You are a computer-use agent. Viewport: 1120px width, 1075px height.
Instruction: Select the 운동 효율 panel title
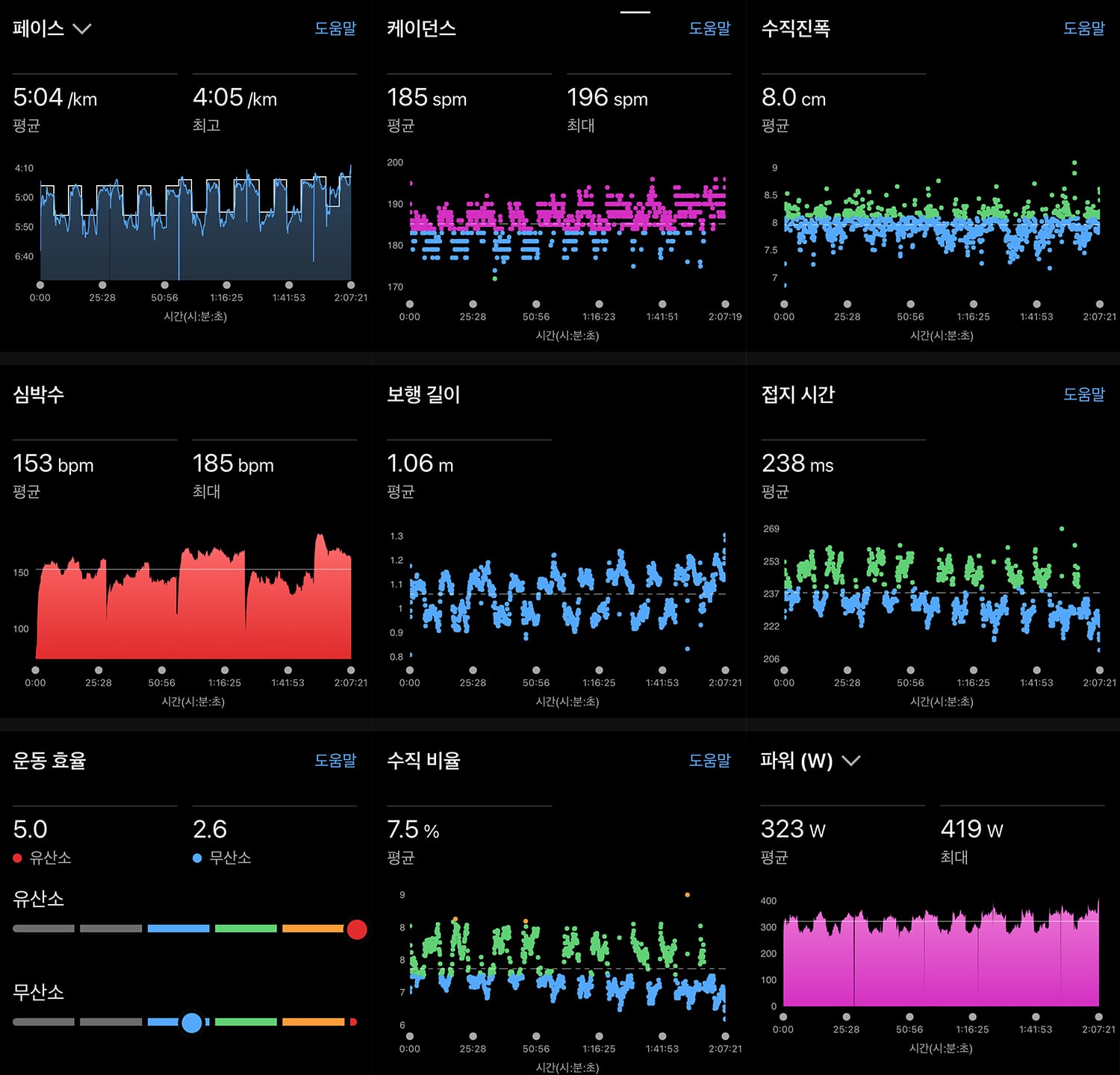[x=49, y=760]
